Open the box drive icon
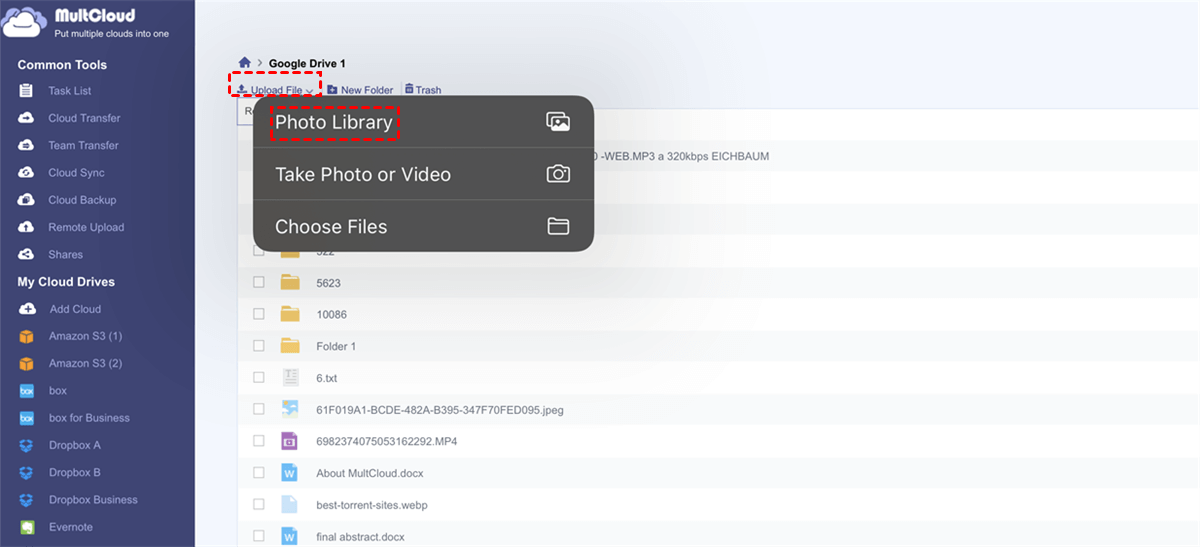Image resolution: width=1200 pixels, height=547 pixels. coord(28,391)
